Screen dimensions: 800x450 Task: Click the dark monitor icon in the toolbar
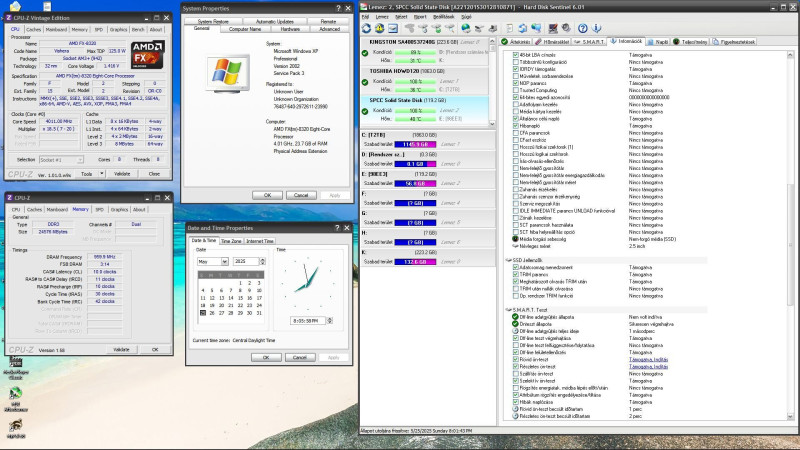click(553, 28)
